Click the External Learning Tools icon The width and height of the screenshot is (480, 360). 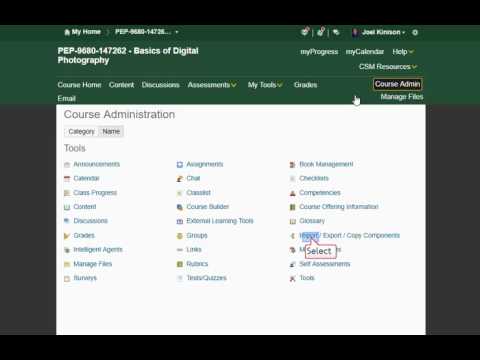(180, 221)
